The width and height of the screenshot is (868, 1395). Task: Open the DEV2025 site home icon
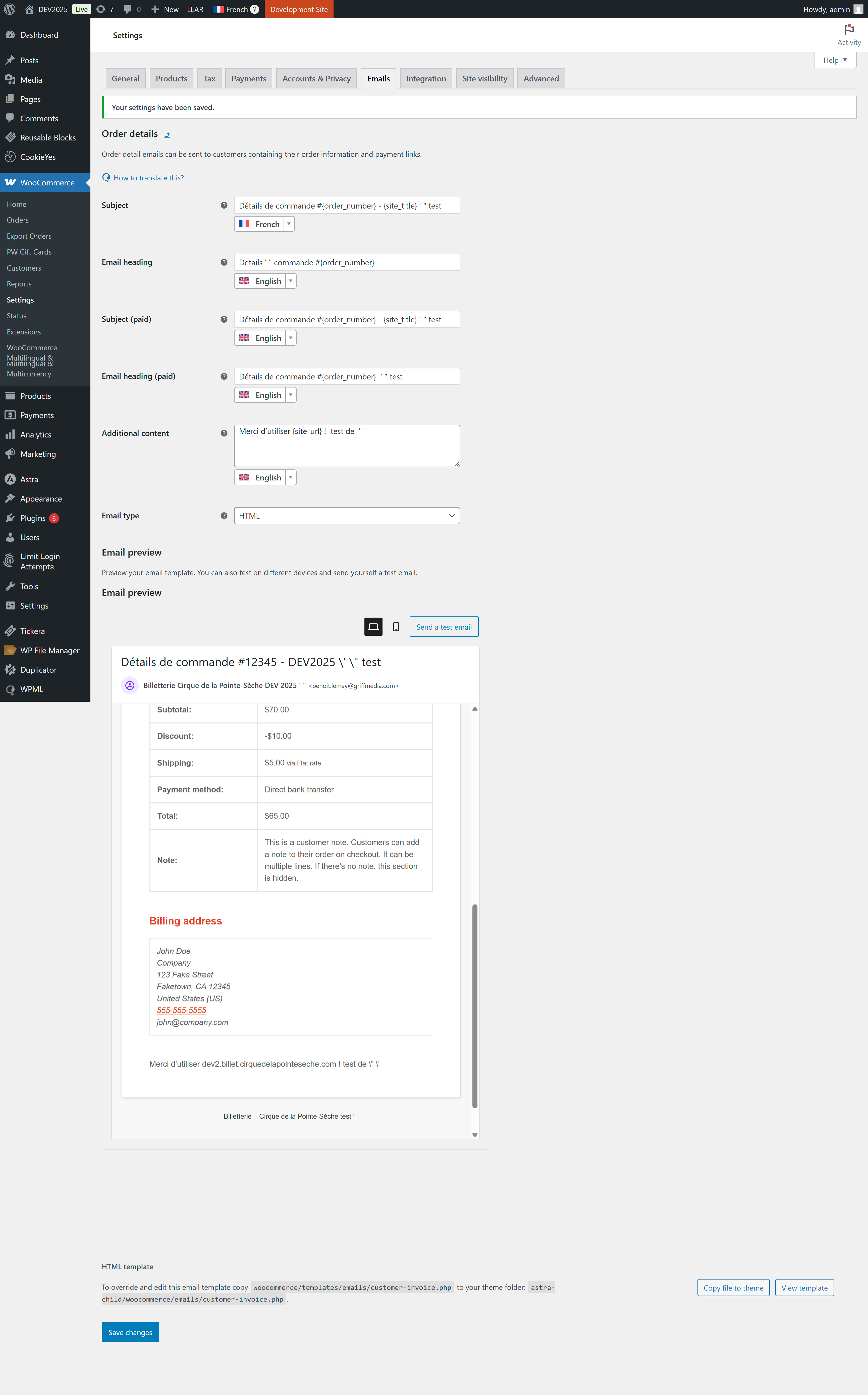29,9
